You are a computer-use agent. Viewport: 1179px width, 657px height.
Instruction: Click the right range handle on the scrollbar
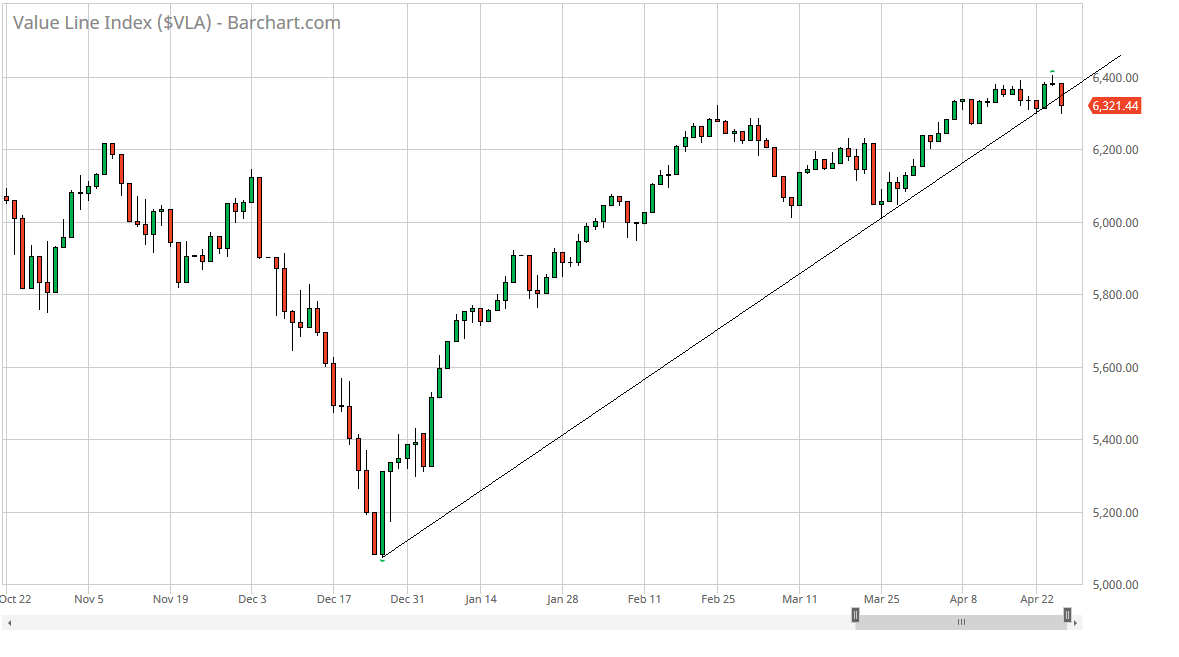(1067, 615)
